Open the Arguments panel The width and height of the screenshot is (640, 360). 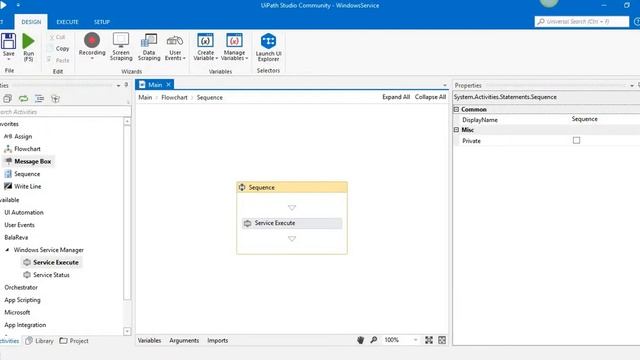pyautogui.click(x=184, y=340)
